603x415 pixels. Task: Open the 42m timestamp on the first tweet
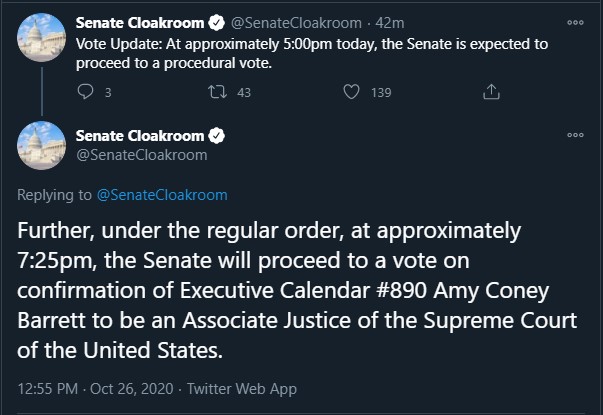pyautogui.click(x=390, y=23)
